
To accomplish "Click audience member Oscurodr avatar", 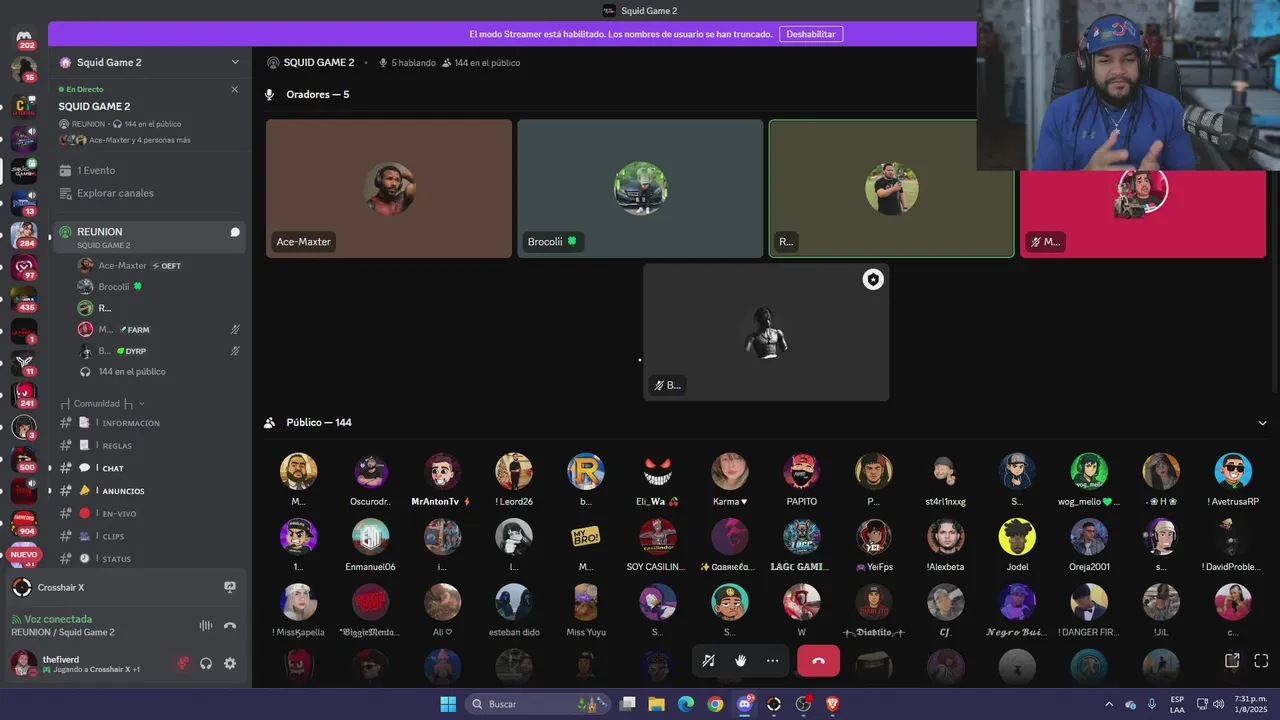I will pyautogui.click(x=370, y=471).
